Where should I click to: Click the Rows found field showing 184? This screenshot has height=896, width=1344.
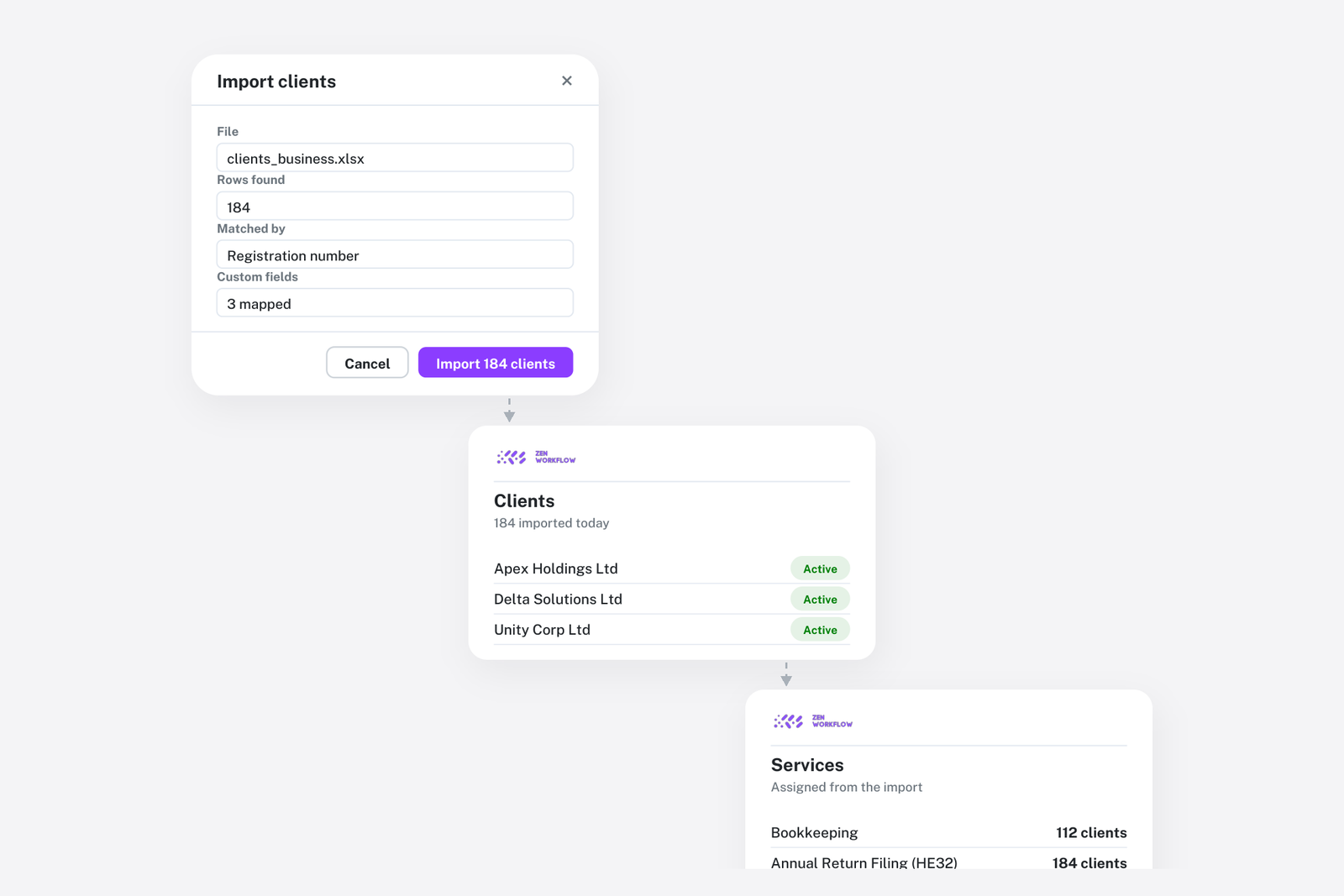395,207
